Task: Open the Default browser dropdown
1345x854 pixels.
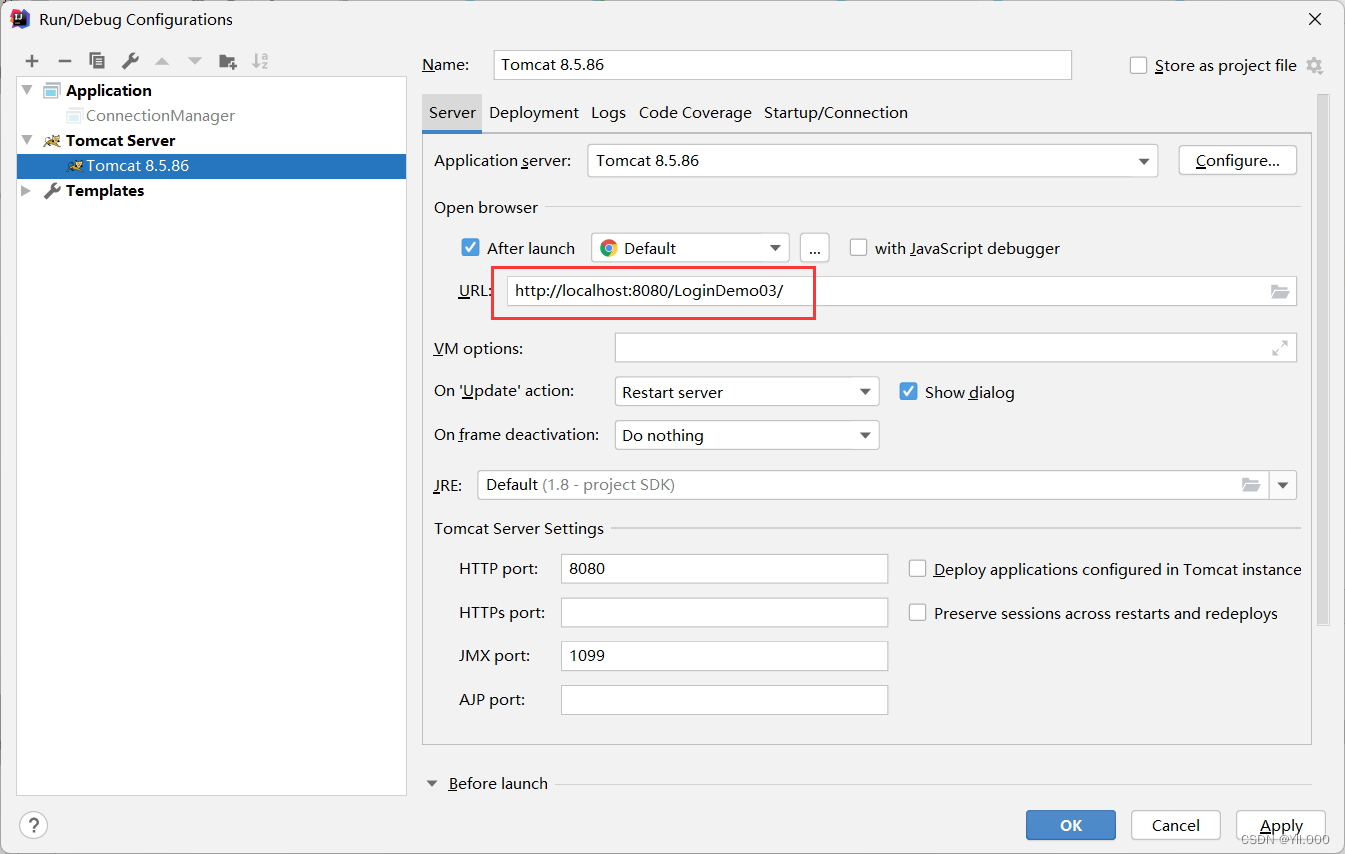Action: [x=690, y=248]
